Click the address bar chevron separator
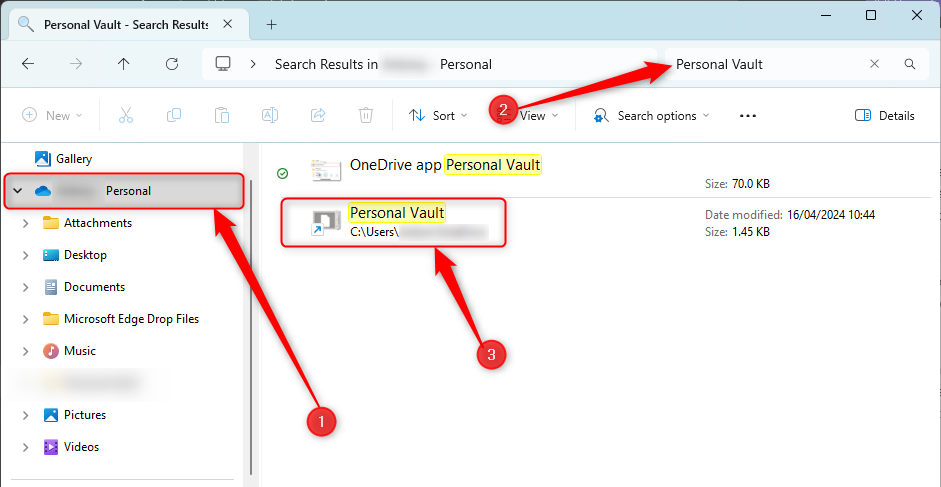Image resolution: width=941 pixels, height=487 pixels. pos(253,64)
